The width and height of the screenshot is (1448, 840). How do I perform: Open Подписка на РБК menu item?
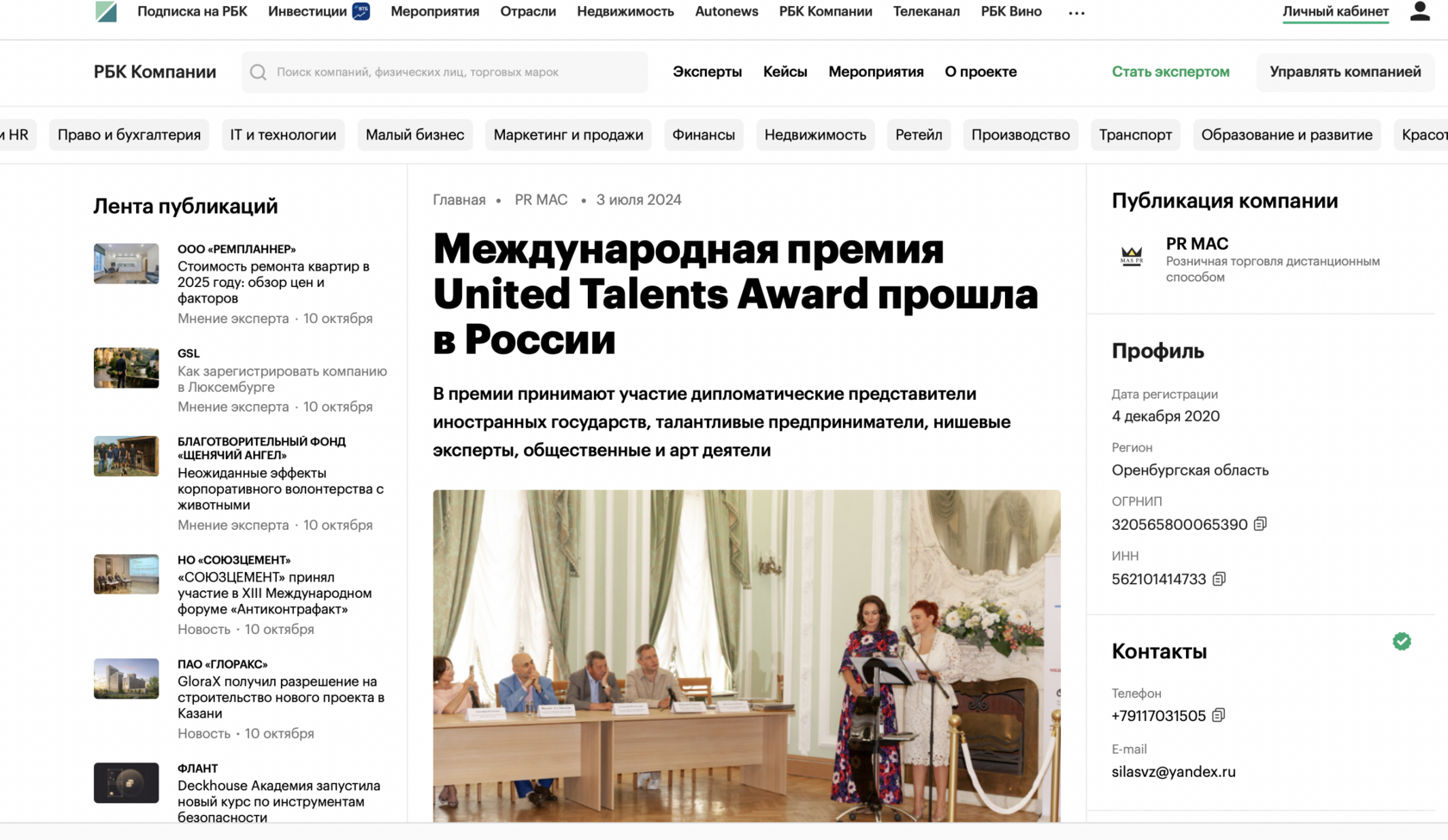tap(192, 11)
